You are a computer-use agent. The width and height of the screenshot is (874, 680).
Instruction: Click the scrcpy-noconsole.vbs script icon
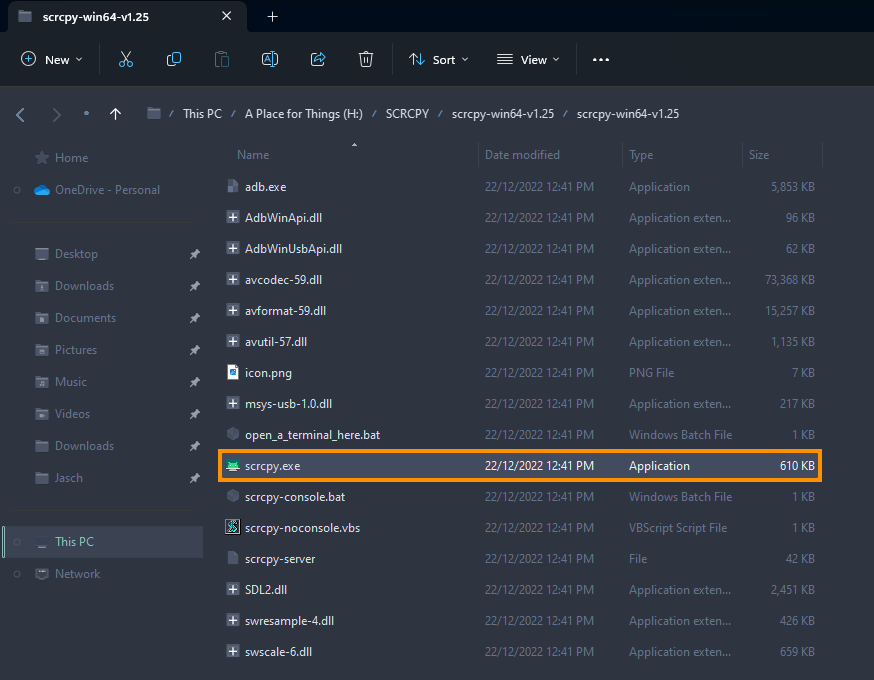coord(233,527)
